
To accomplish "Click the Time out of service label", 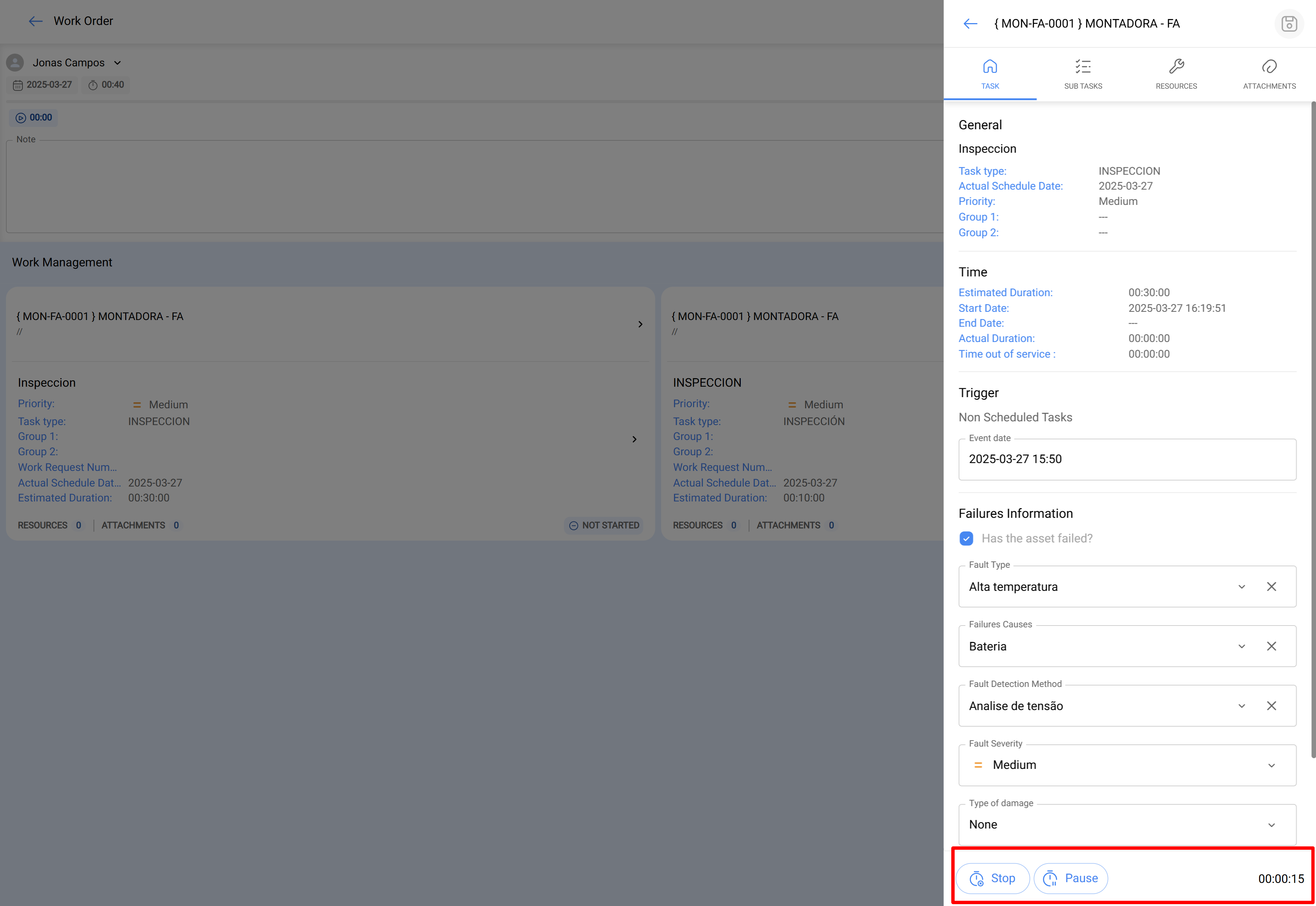I will [x=1007, y=354].
